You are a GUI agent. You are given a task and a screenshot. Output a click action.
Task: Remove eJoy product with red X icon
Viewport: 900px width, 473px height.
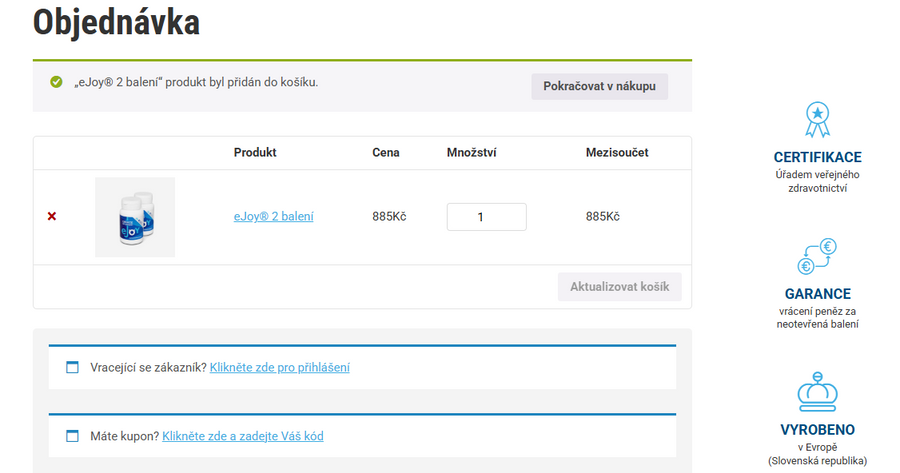tap(52, 216)
